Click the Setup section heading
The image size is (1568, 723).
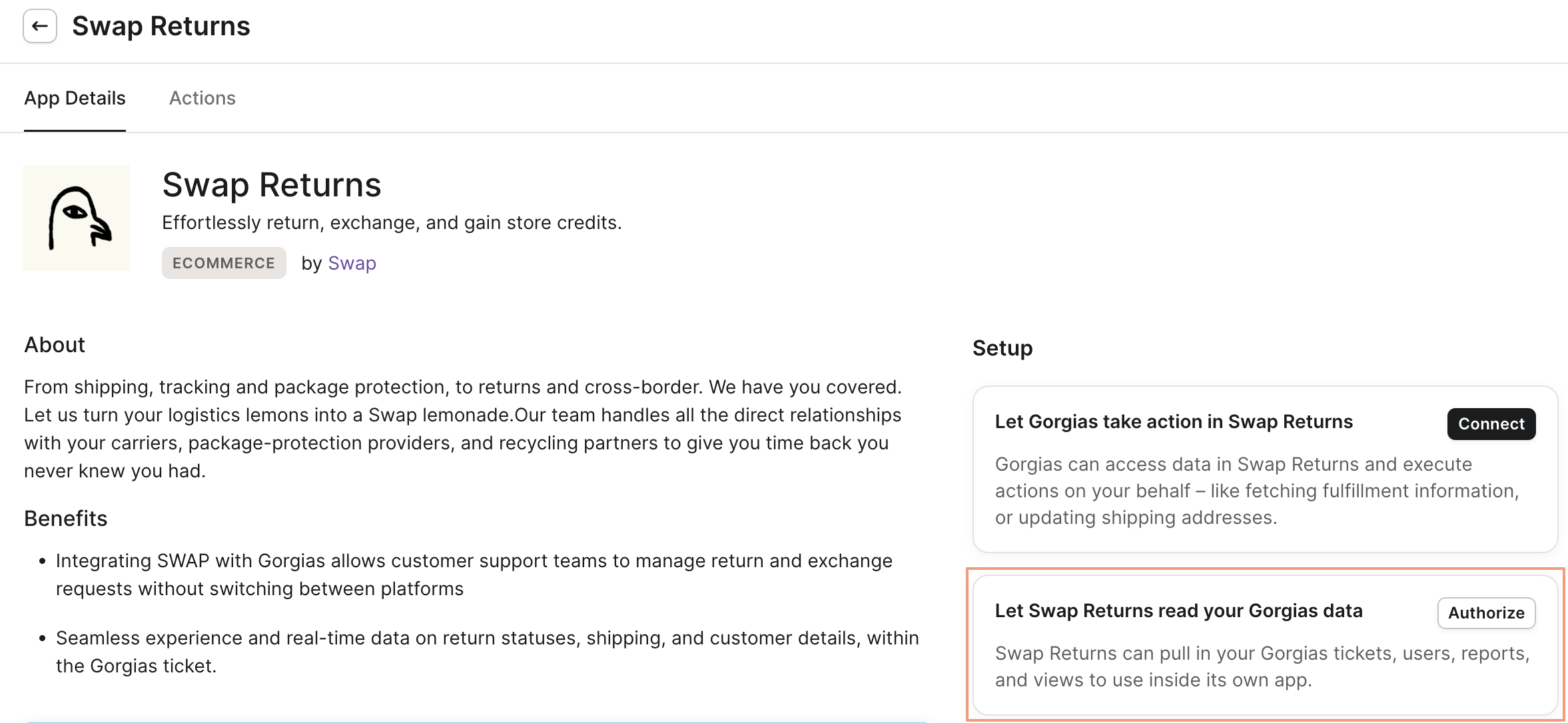tap(1002, 348)
